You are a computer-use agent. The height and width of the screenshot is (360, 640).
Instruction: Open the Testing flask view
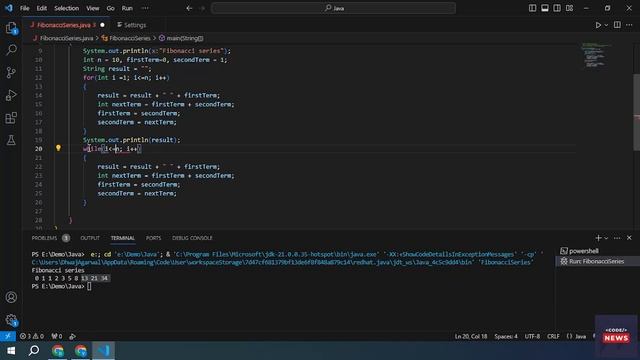(11, 140)
